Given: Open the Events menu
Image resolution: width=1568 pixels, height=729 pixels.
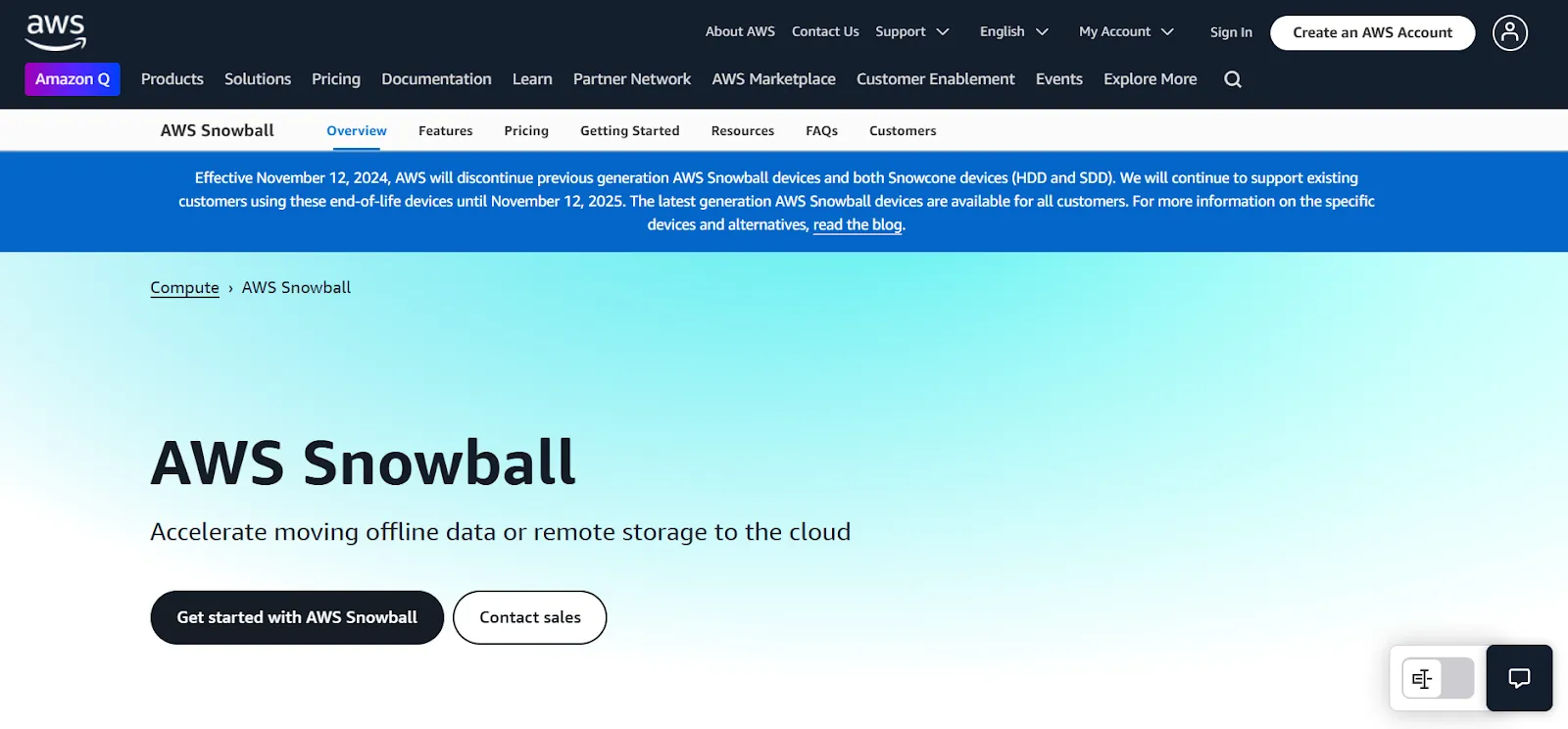Looking at the screenshot, I should pyautogui.click(x=1059, y=79).
